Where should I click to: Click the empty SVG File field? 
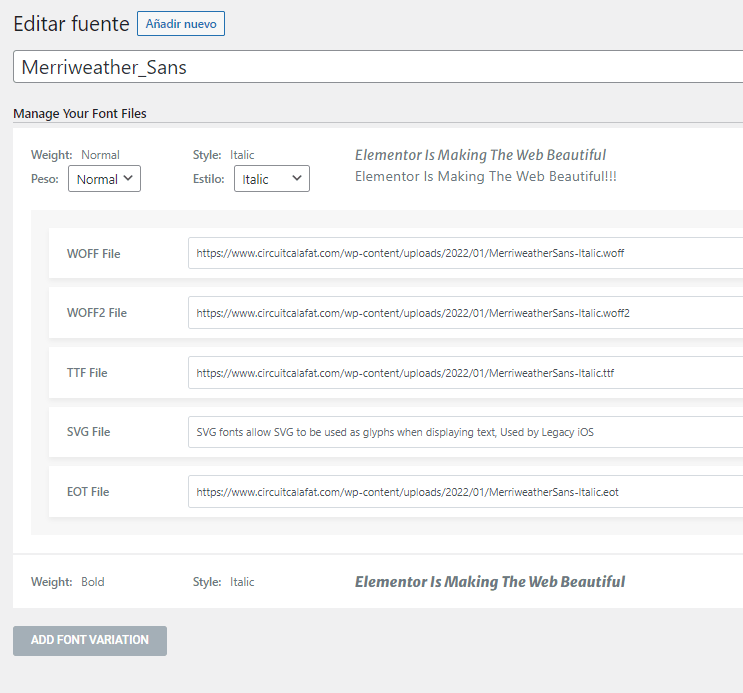[465, 432]
